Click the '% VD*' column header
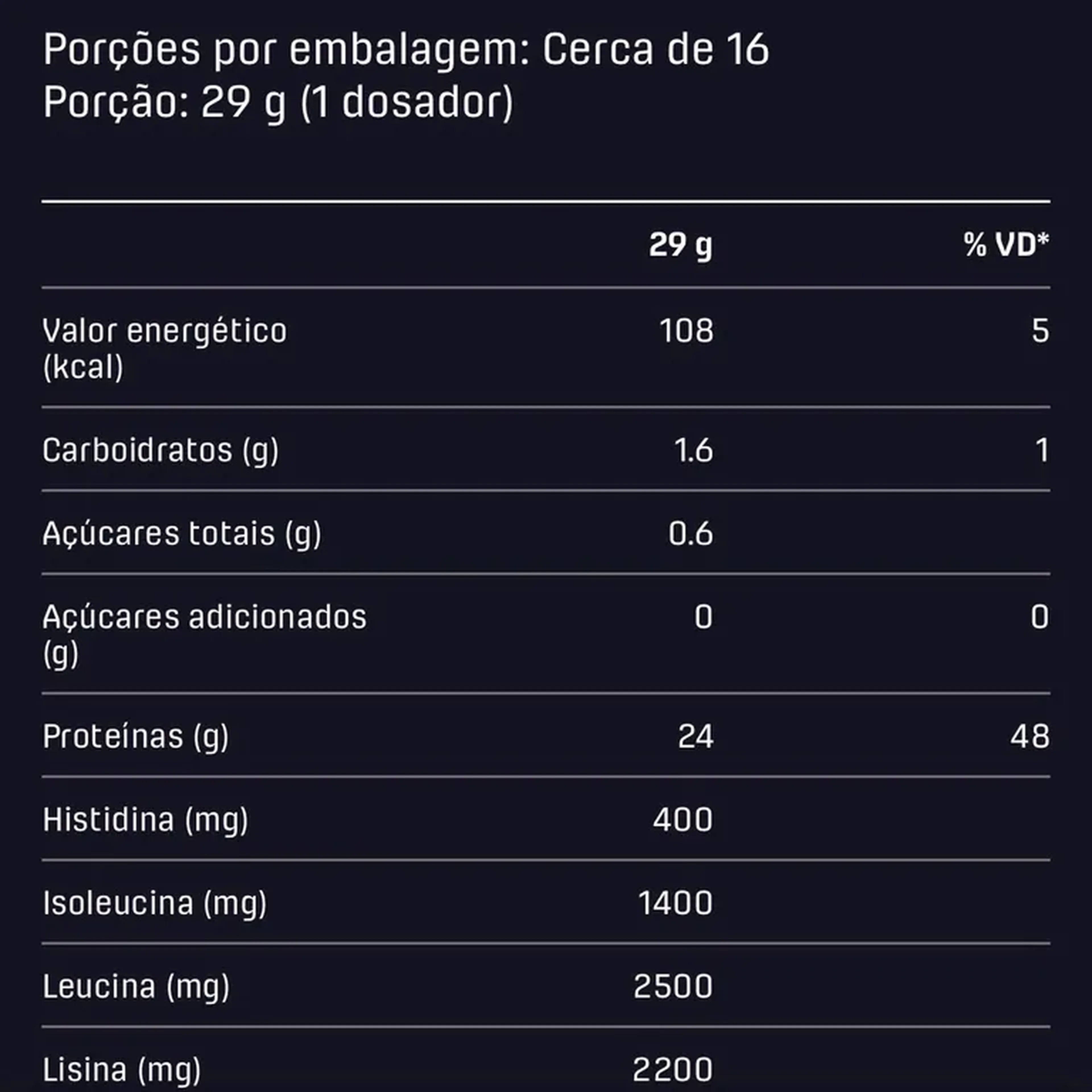Viewport: 1092px width, 1092px height. 1006,245
